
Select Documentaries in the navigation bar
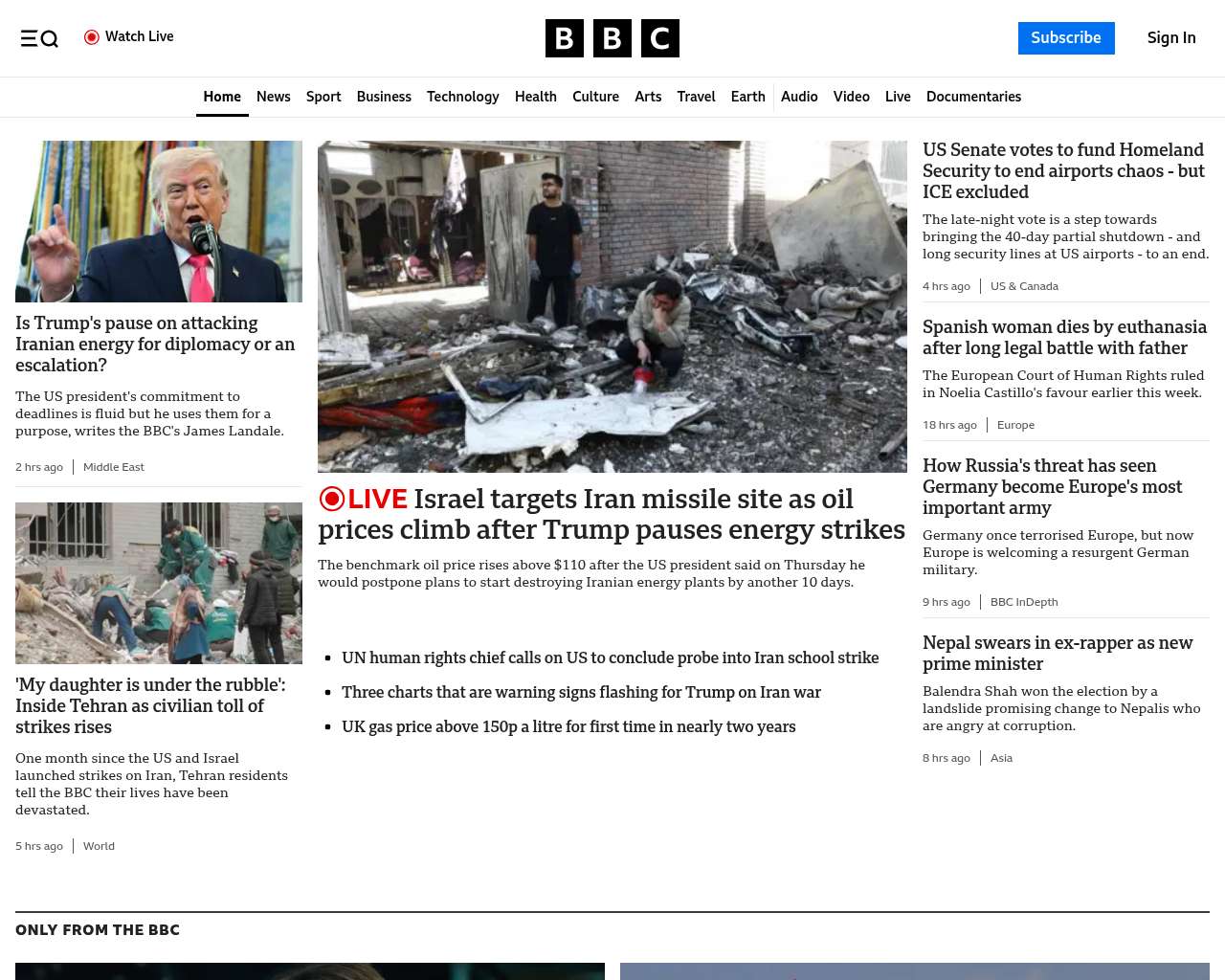point(973,97)
